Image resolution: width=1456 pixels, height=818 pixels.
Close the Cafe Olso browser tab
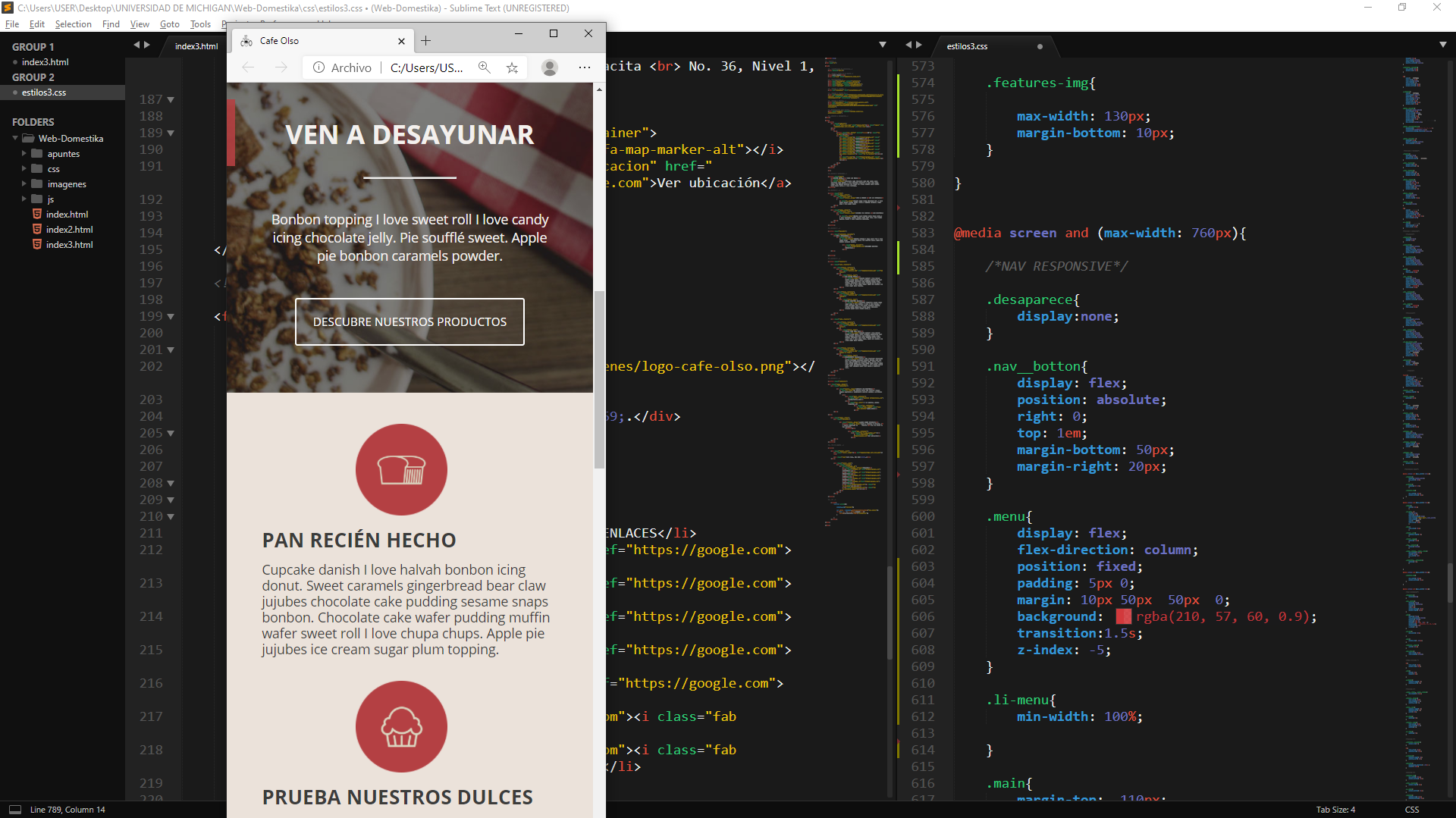coord(402,41)
